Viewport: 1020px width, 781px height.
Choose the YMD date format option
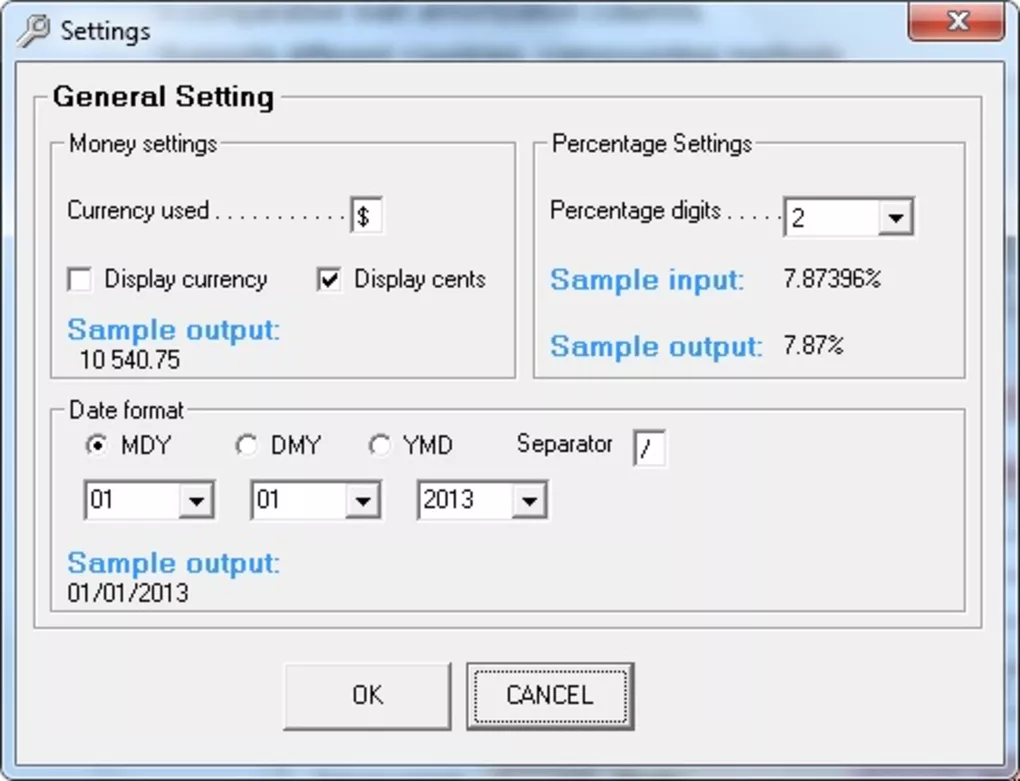click(x=380, y=444)
